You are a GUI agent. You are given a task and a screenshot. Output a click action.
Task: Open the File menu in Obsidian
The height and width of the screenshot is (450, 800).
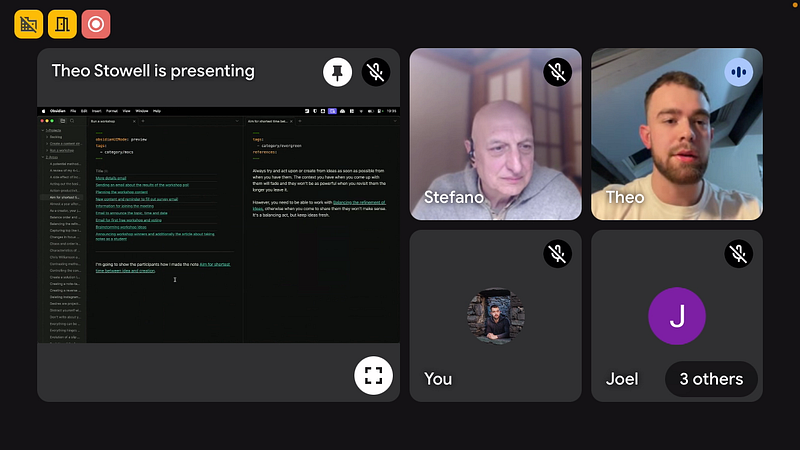tap(73, 111)
